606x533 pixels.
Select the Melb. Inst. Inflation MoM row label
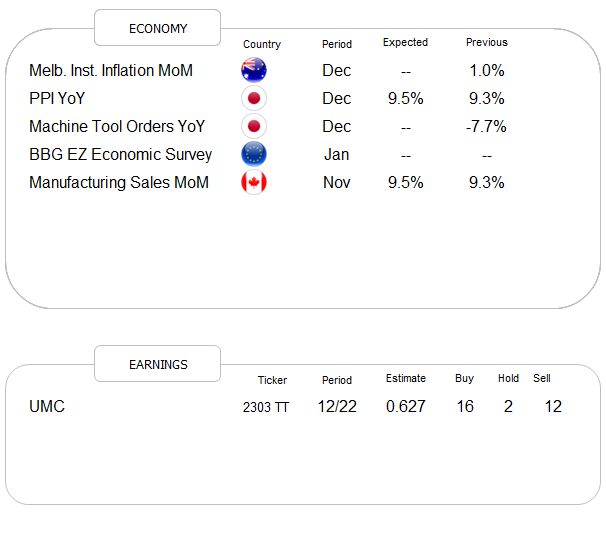(111, 70)
